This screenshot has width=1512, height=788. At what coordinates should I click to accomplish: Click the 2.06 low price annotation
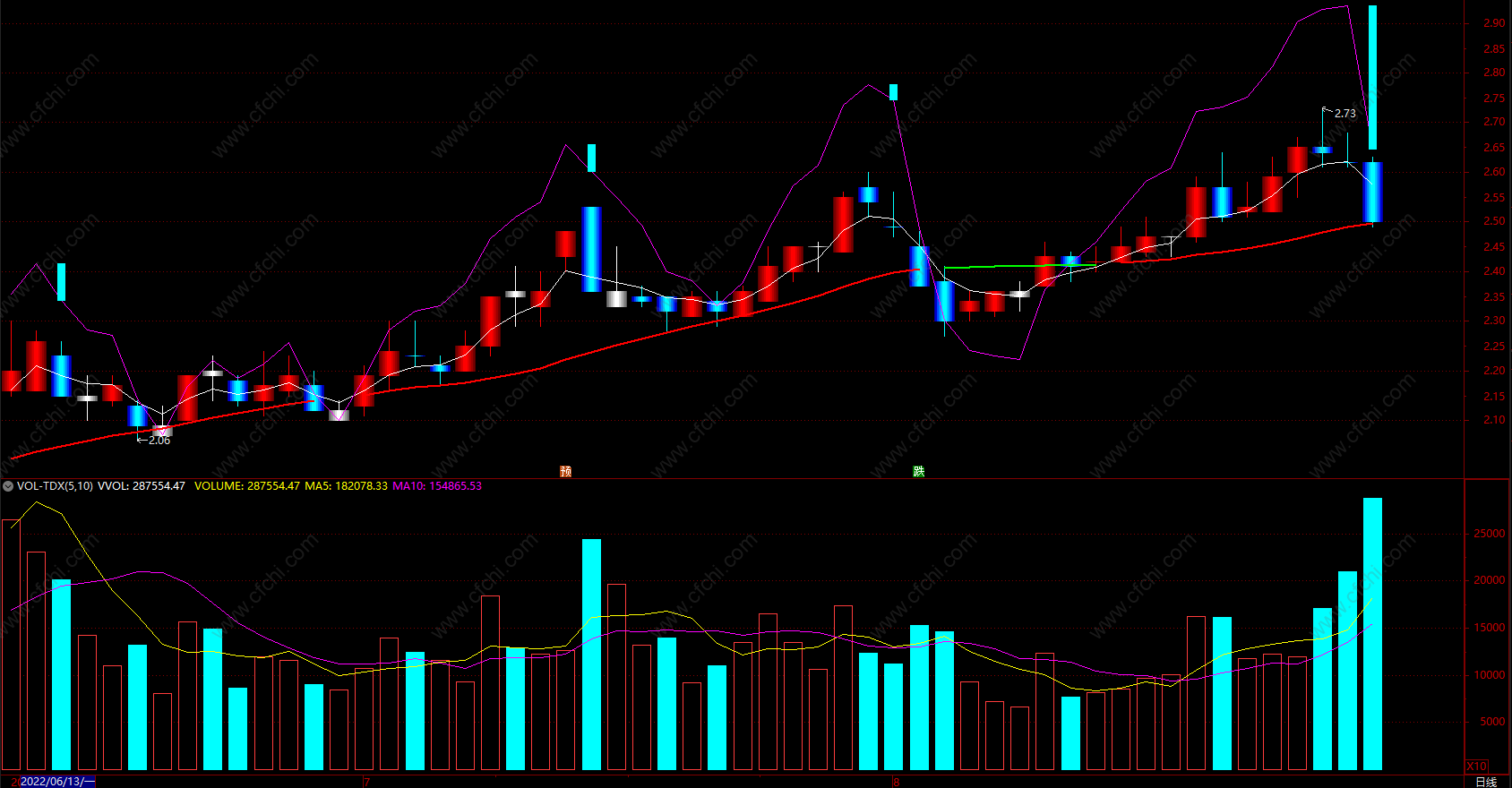[x=159, y=441]
